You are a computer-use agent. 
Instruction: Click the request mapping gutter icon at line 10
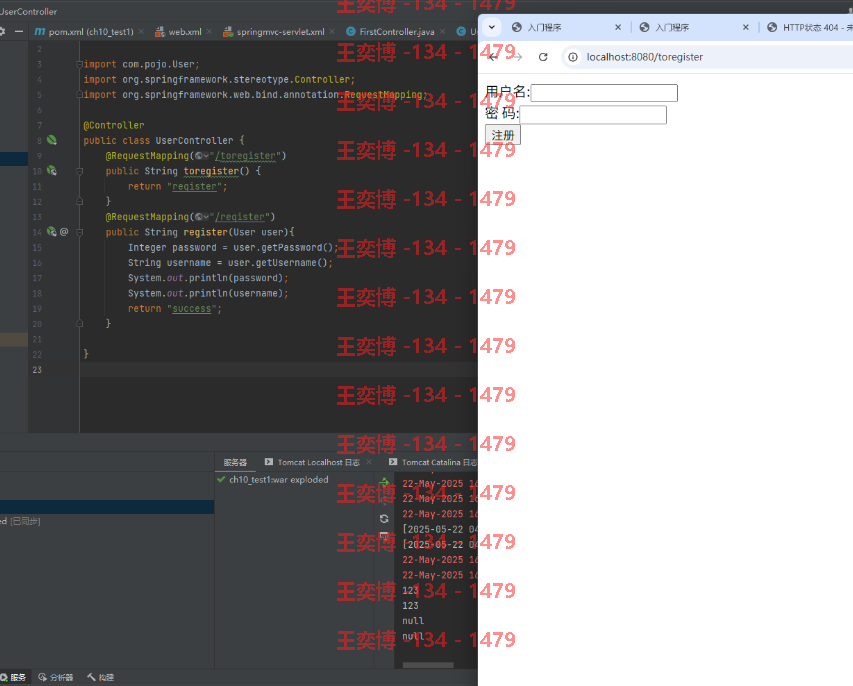[52, 170]
